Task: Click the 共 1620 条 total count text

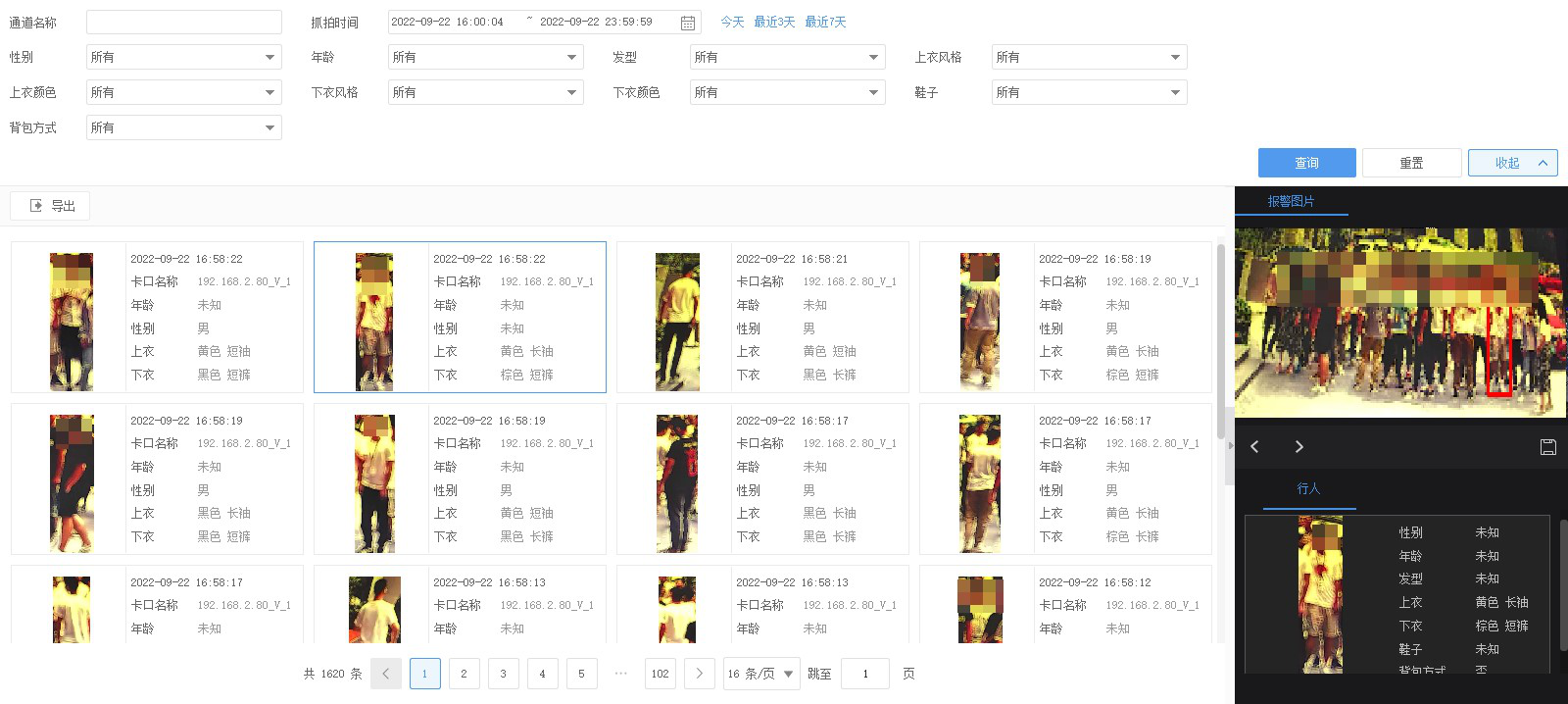Action: (333, 674)
